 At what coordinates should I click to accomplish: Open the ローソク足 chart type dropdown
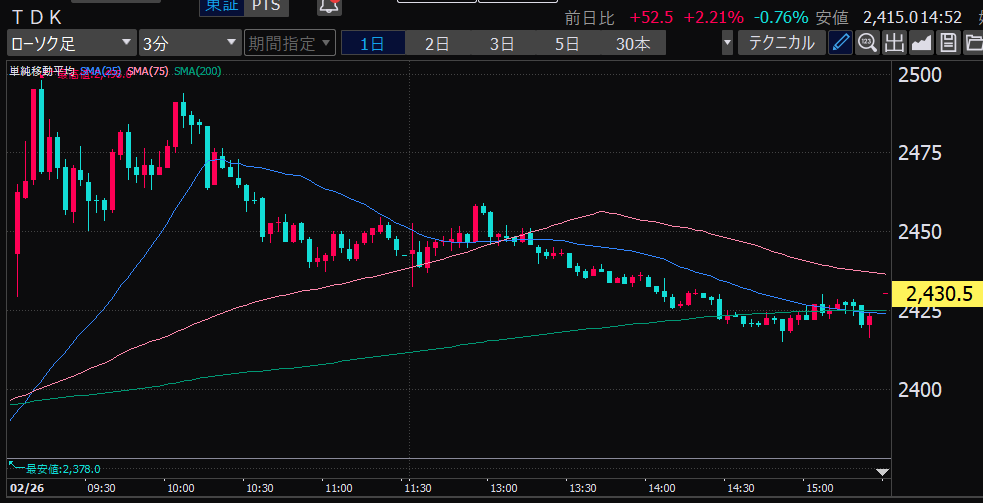(x=70, y=43)
